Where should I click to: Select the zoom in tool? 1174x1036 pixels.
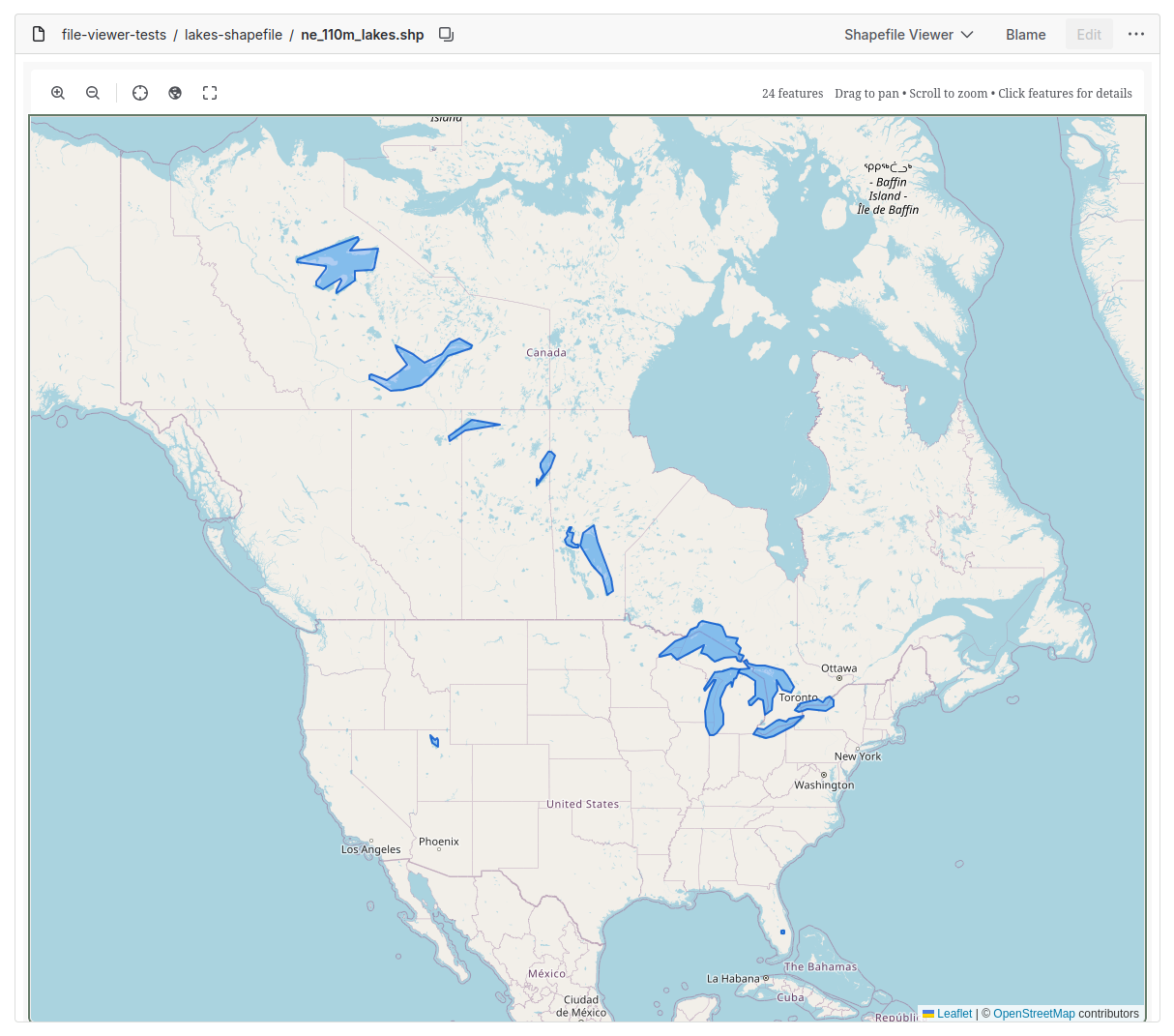click(58, 92)
